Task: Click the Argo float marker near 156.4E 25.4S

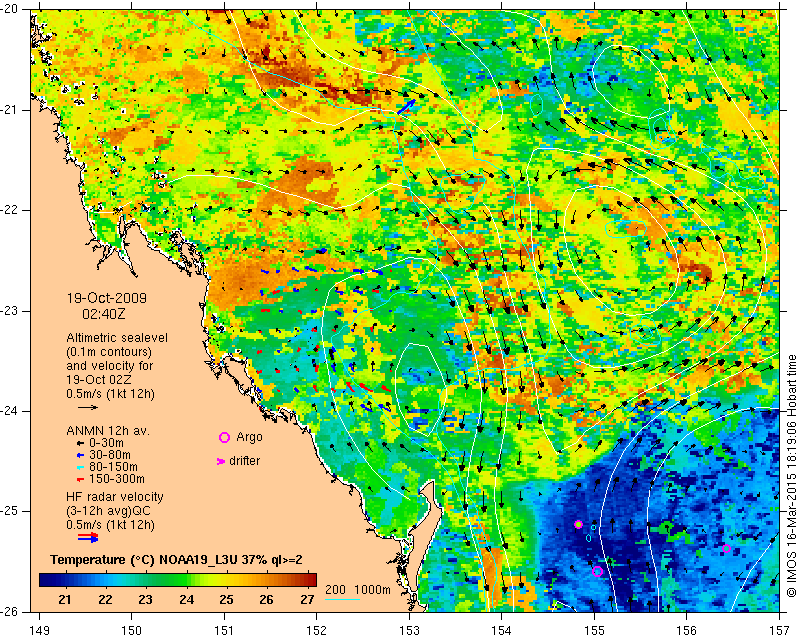Action: (x=727, y=549)
